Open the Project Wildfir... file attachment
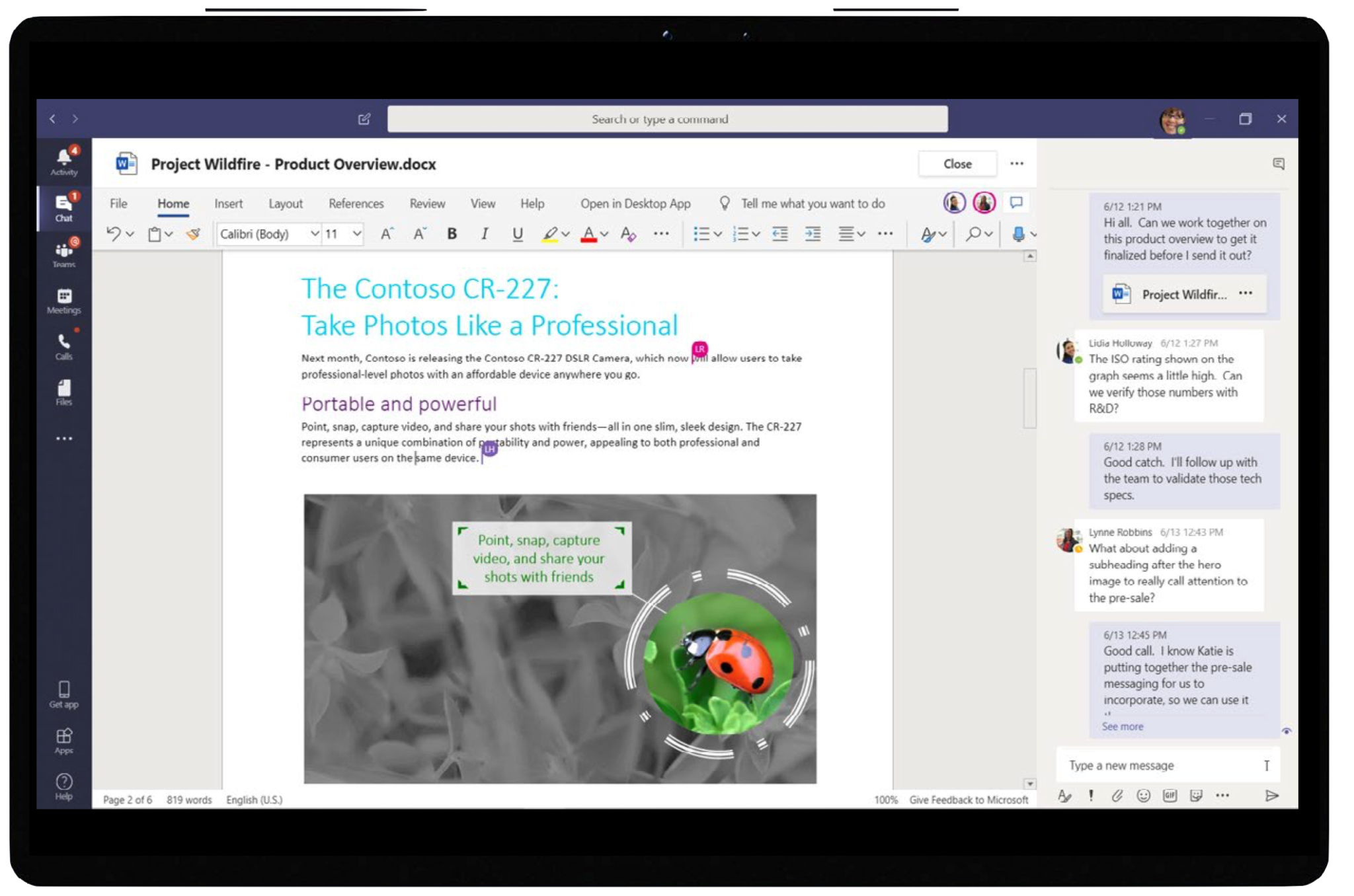Image resolution: width=1354 pixels, height=896 pixels. click(x=1185, y=294)
